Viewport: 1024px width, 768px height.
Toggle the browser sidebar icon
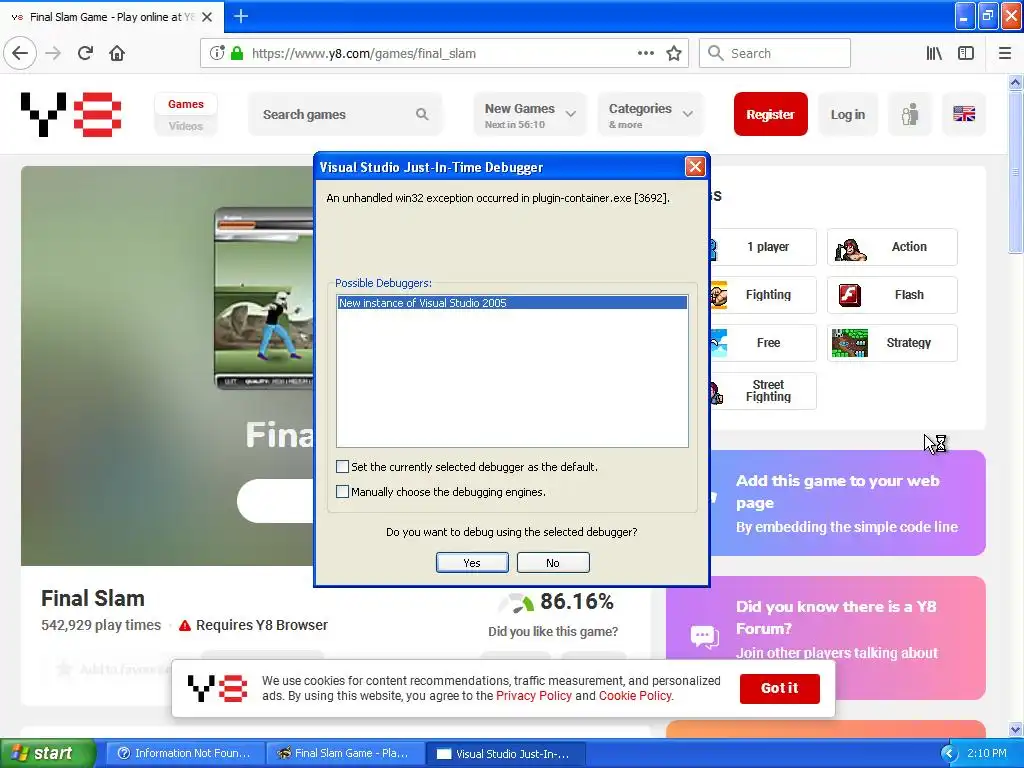point(966,53)
